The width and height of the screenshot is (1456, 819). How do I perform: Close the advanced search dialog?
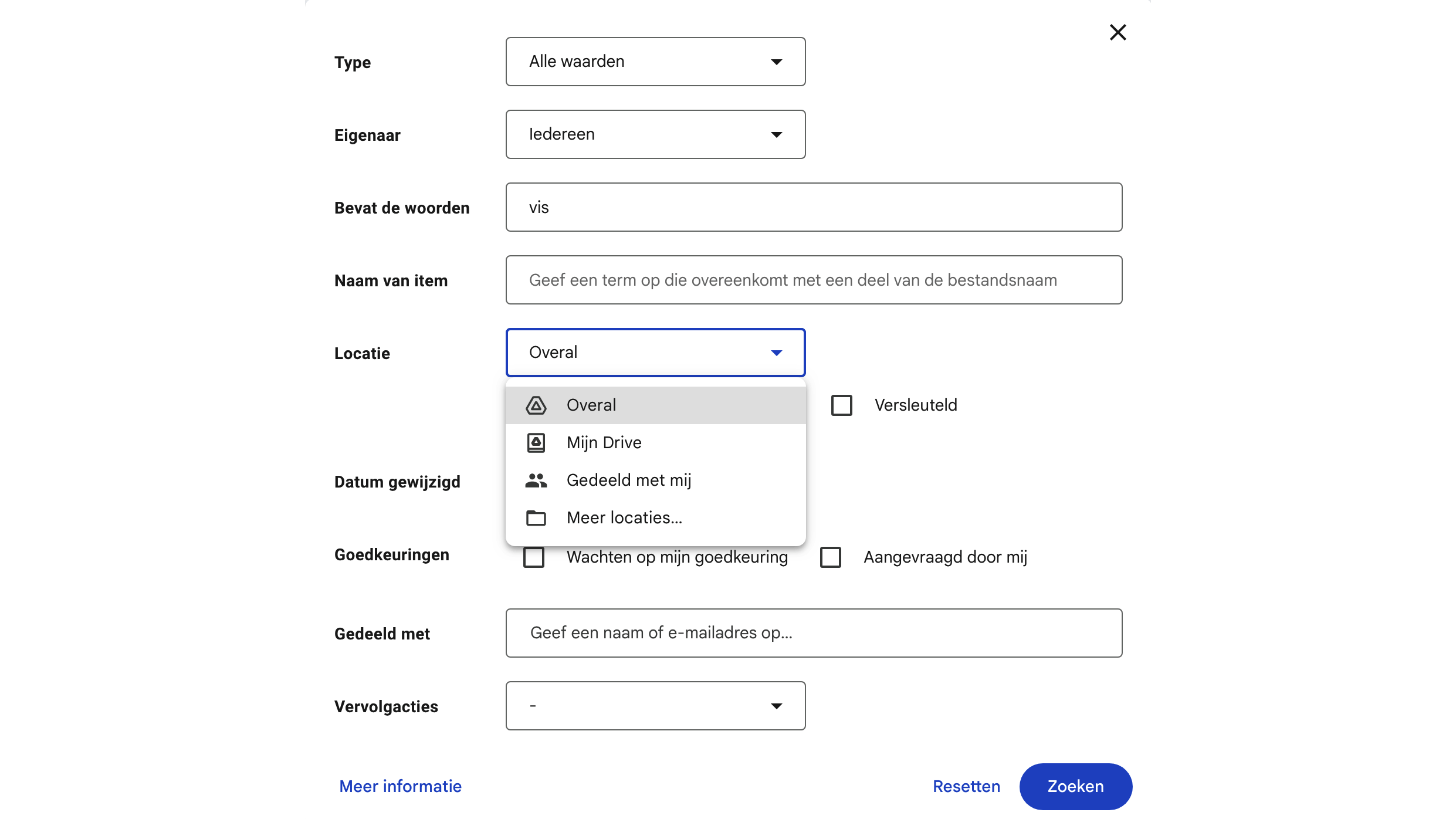tap(1118, 32)
